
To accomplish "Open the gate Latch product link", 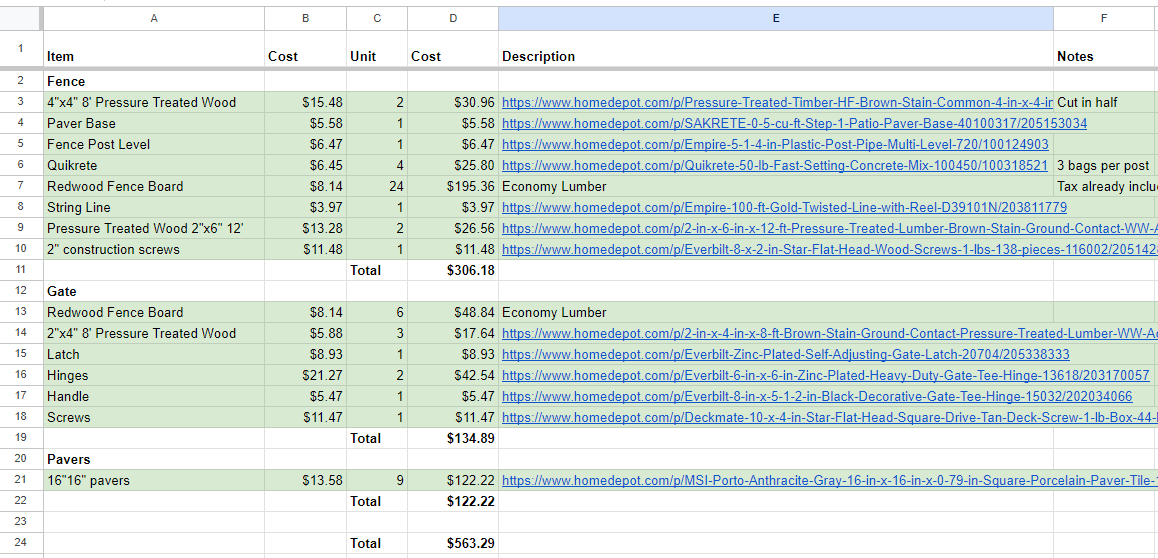I will pos(785,355).
